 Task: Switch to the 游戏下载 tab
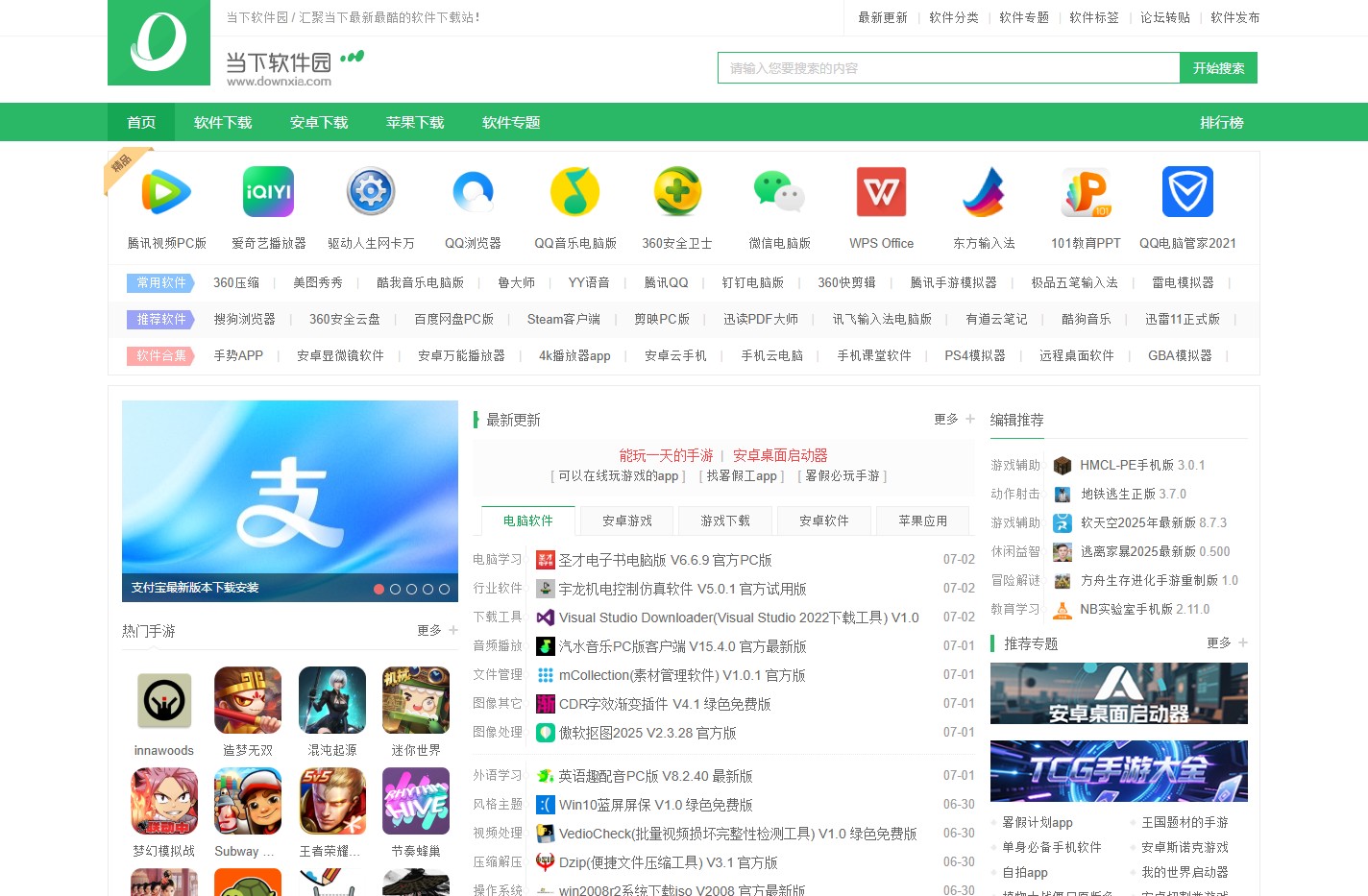(725, 521)
